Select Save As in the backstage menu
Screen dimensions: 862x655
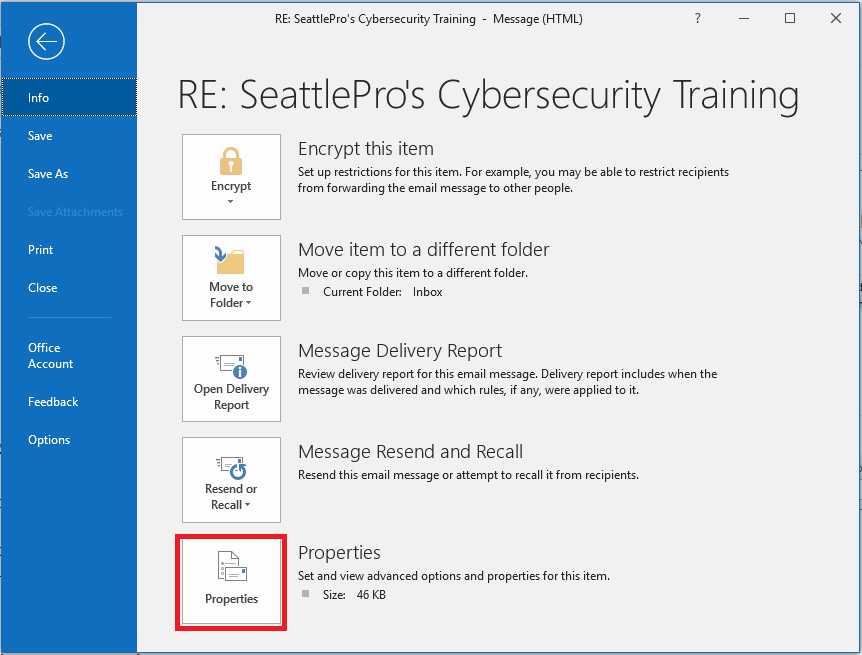(x=69, y=174)
